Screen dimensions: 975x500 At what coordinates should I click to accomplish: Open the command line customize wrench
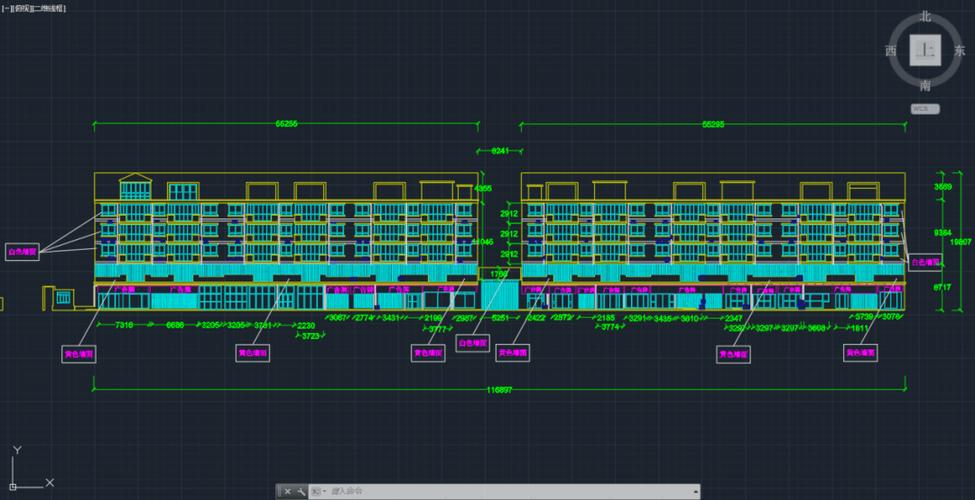click(301, 492)
